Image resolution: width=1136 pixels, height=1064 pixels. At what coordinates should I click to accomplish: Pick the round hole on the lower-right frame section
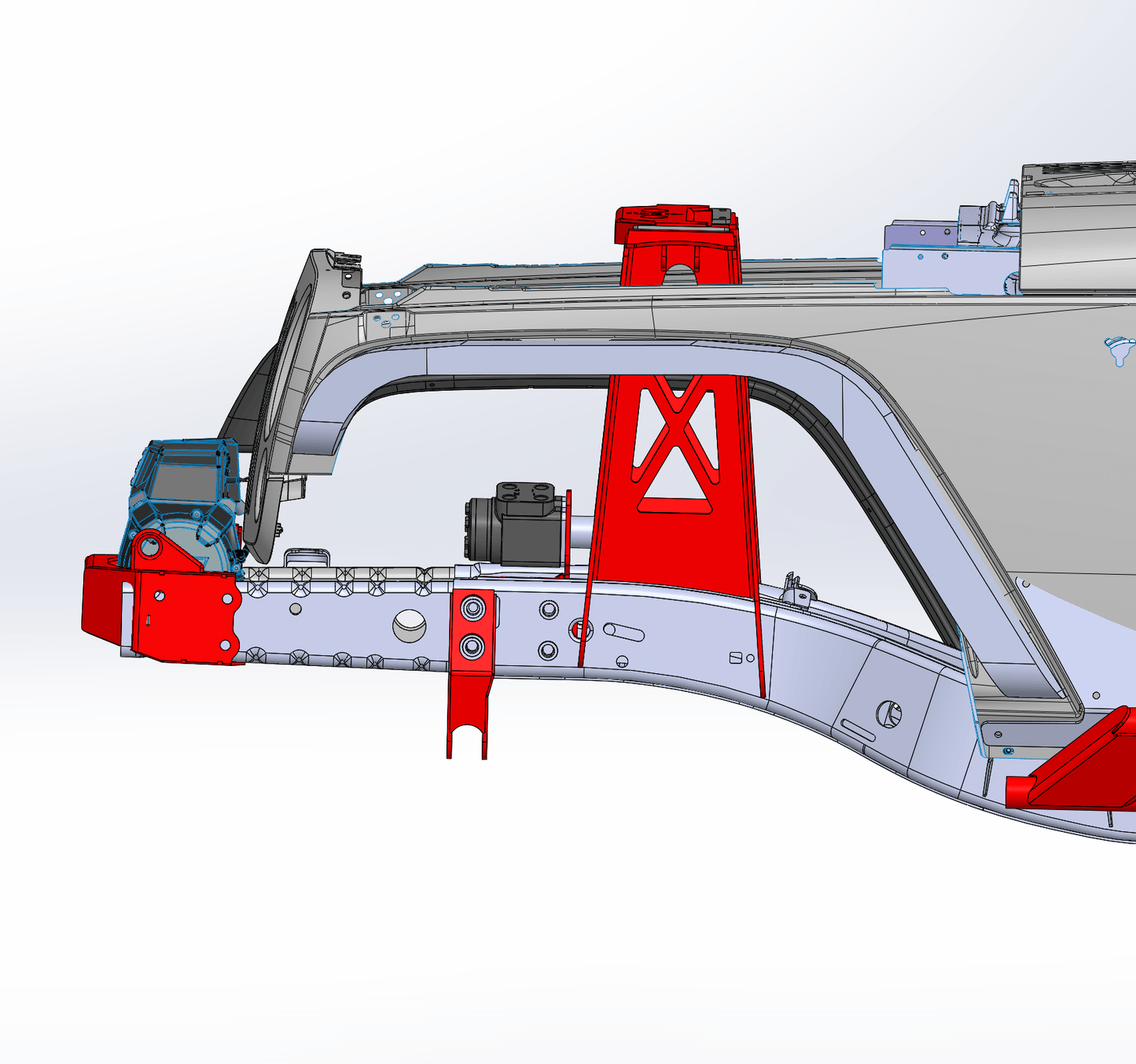tap(889, 714)
